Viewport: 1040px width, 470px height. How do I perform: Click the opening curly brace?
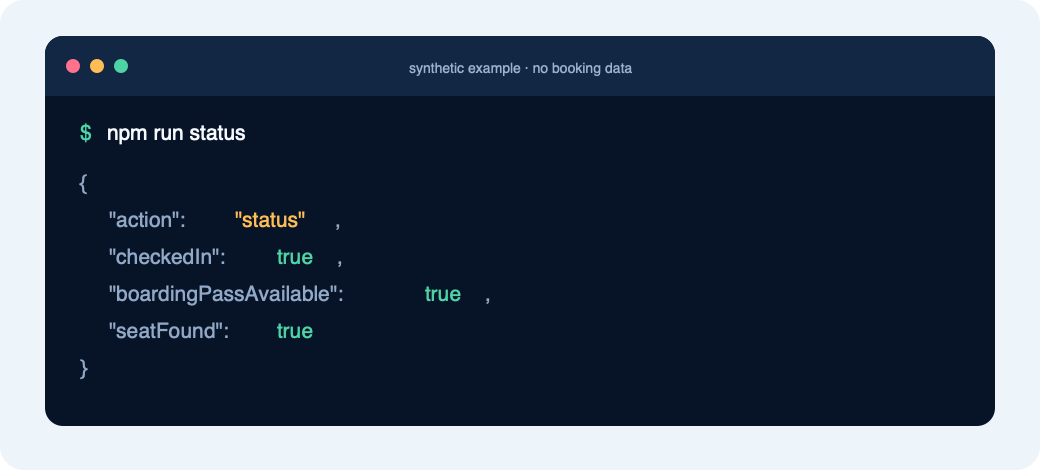83,184
